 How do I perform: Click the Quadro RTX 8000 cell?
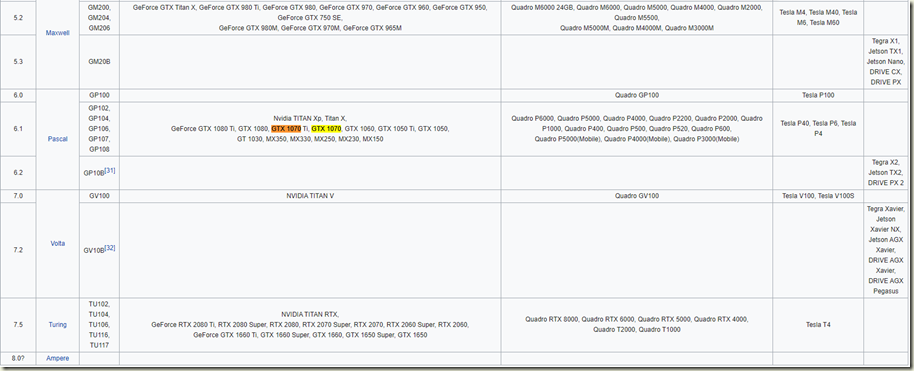[x=637, y=324]
